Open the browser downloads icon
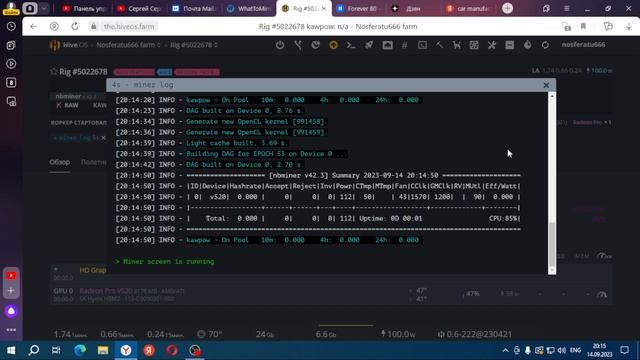This screenshot has width=640, height=360. [x=629, y=27]
